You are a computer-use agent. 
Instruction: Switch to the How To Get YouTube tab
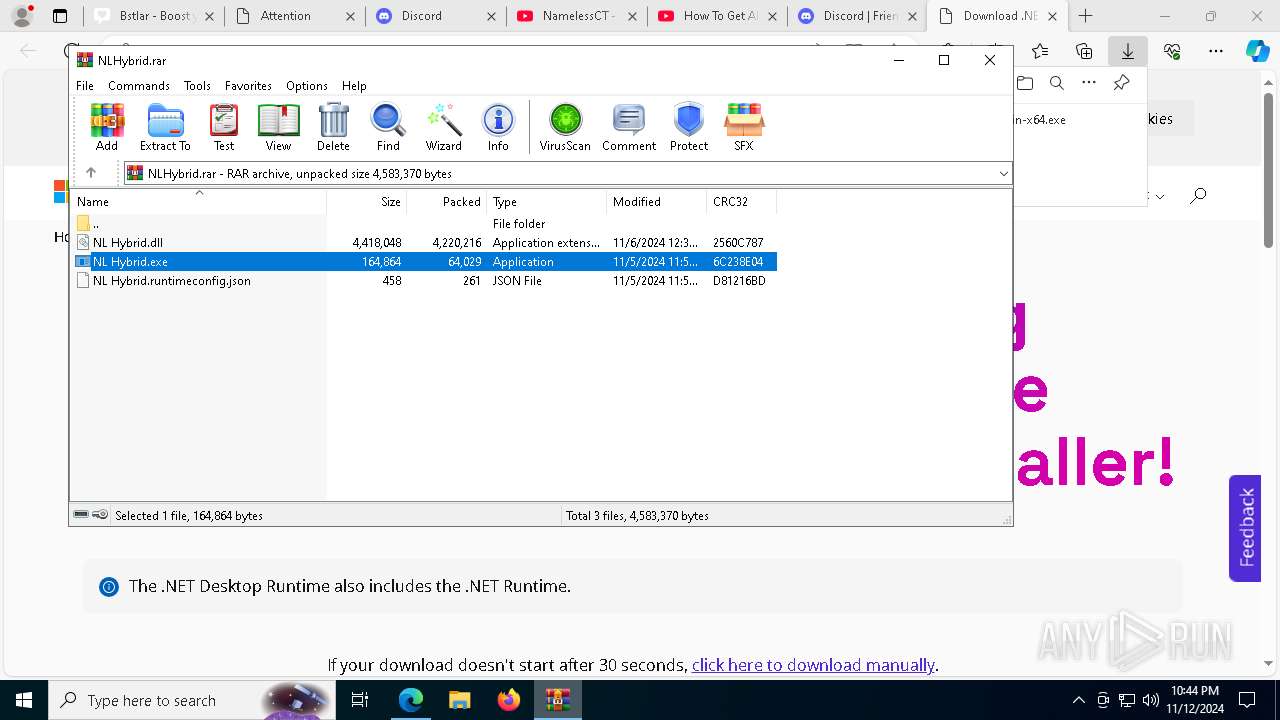pyautogui.click(x=717, y=16)
